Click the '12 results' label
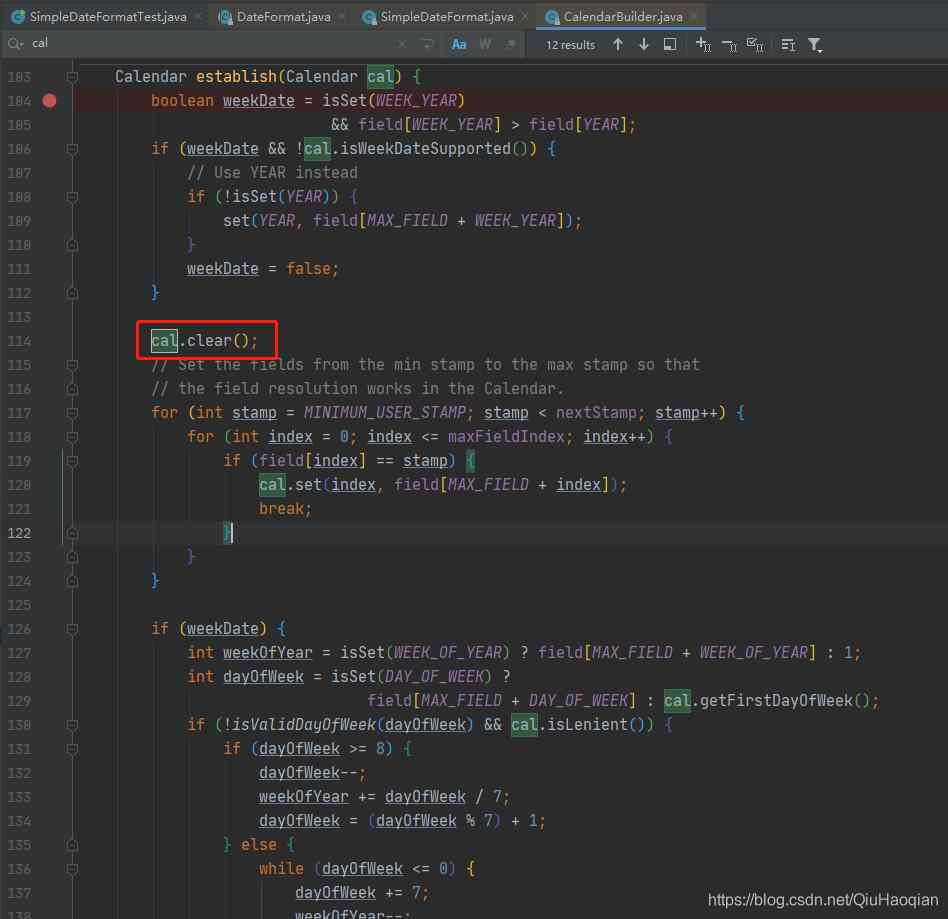This screenshot has height=919, width=948. (x=570, y=45)
